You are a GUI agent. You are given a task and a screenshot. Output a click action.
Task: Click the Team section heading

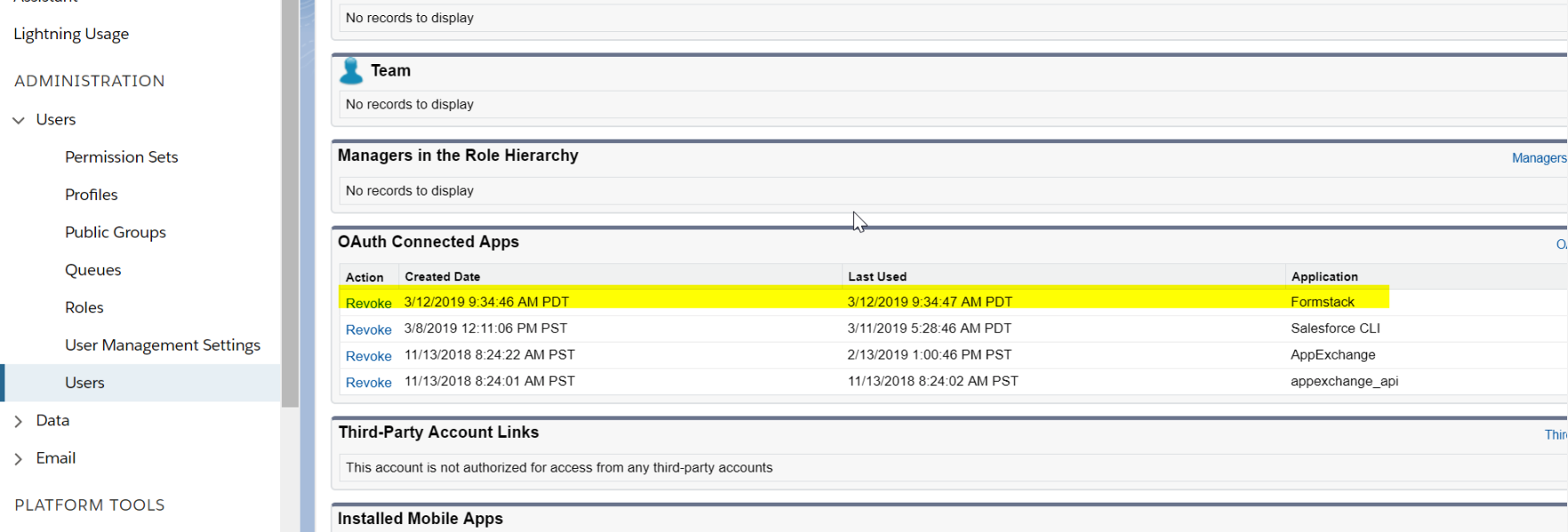tap(391, 71)
